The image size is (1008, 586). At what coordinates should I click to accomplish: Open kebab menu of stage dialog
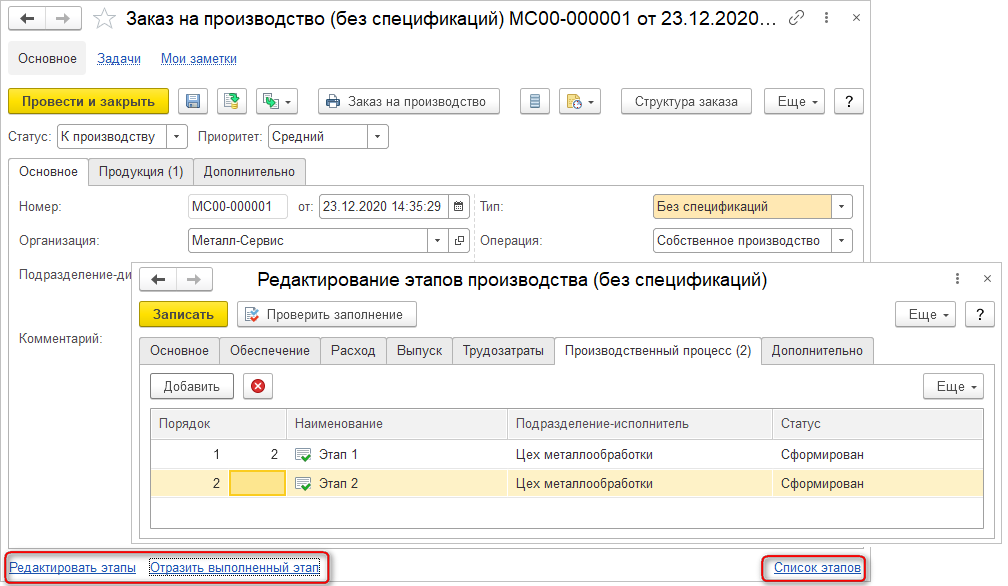[957, 278]
